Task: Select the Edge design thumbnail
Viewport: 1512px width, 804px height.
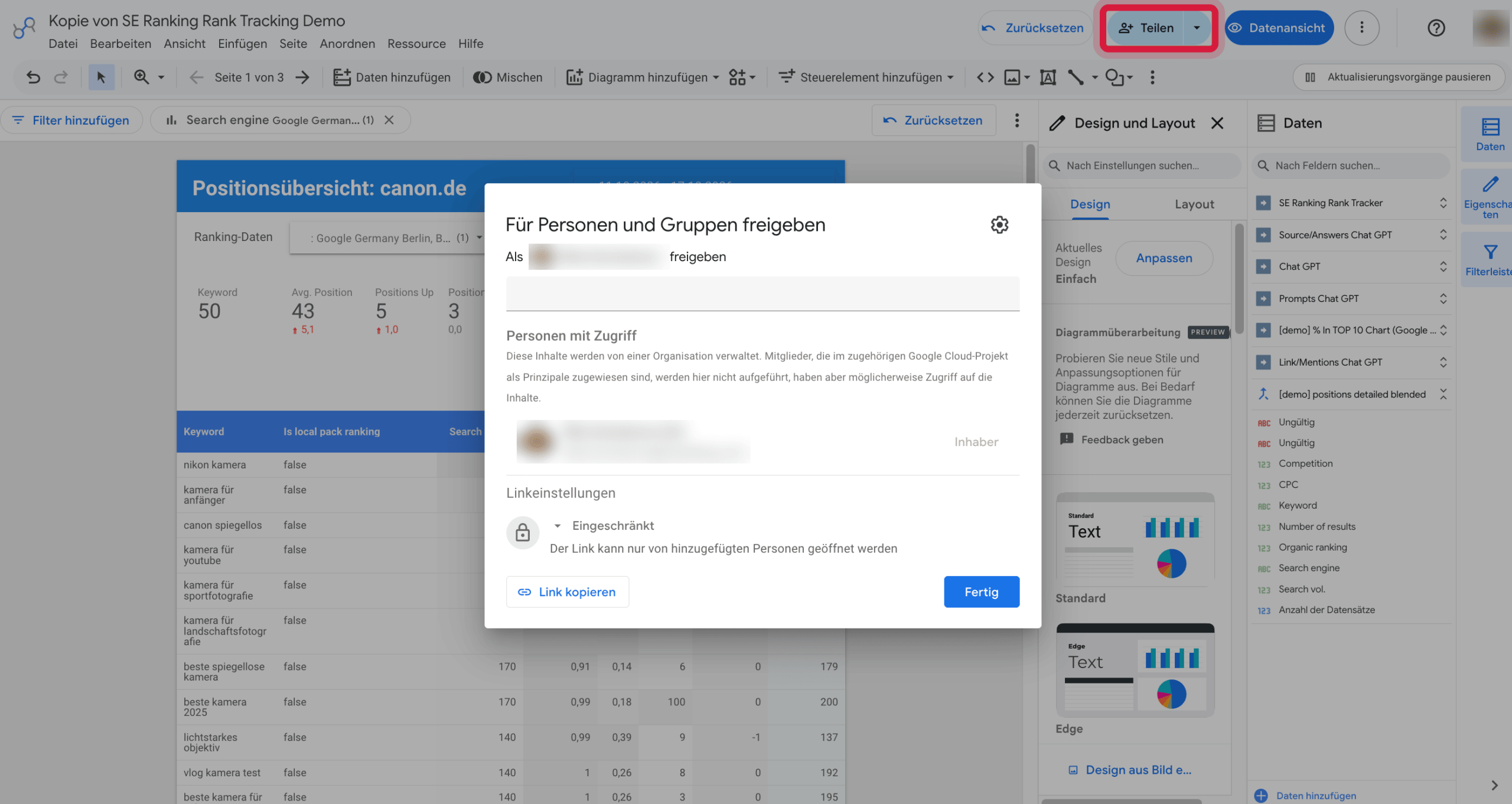Action: point(1135,669)
